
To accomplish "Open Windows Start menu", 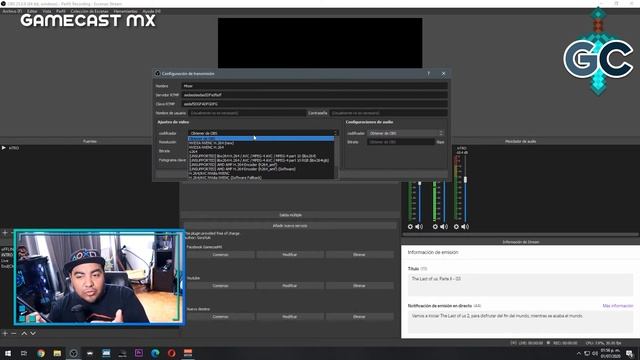I will pos(8,353).
